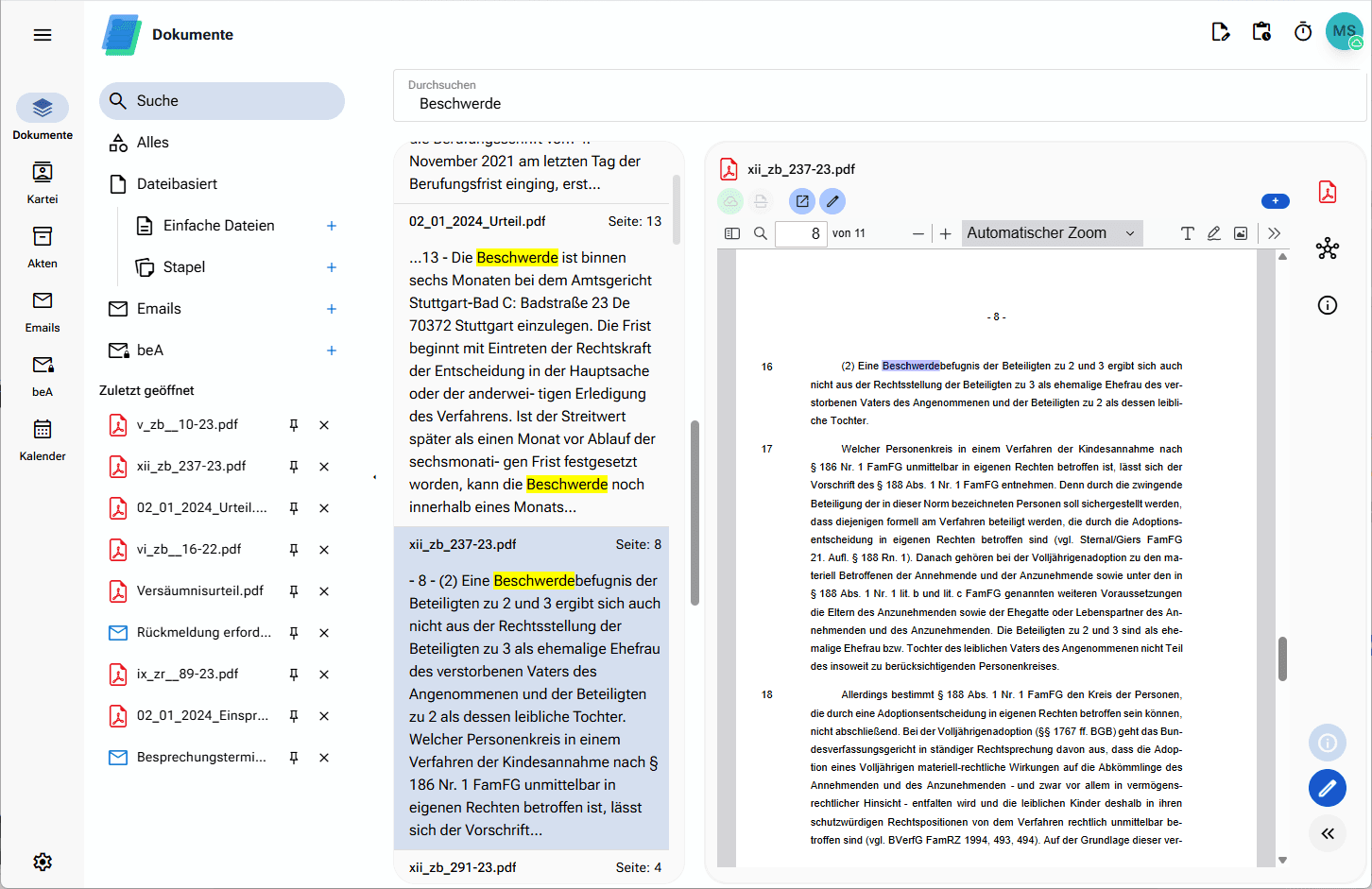Image resolution: width=1372 pixels, height=889 pixels.
Task: Pin ix_zr__89-23.pdf in recent list
Action: pyautogui.click(x=294, y=675)
